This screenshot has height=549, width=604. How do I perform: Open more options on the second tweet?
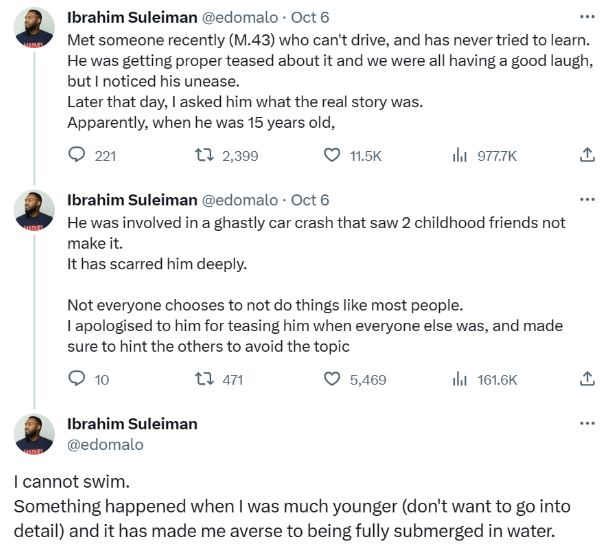pyautogui.click(x=587, y=200)
